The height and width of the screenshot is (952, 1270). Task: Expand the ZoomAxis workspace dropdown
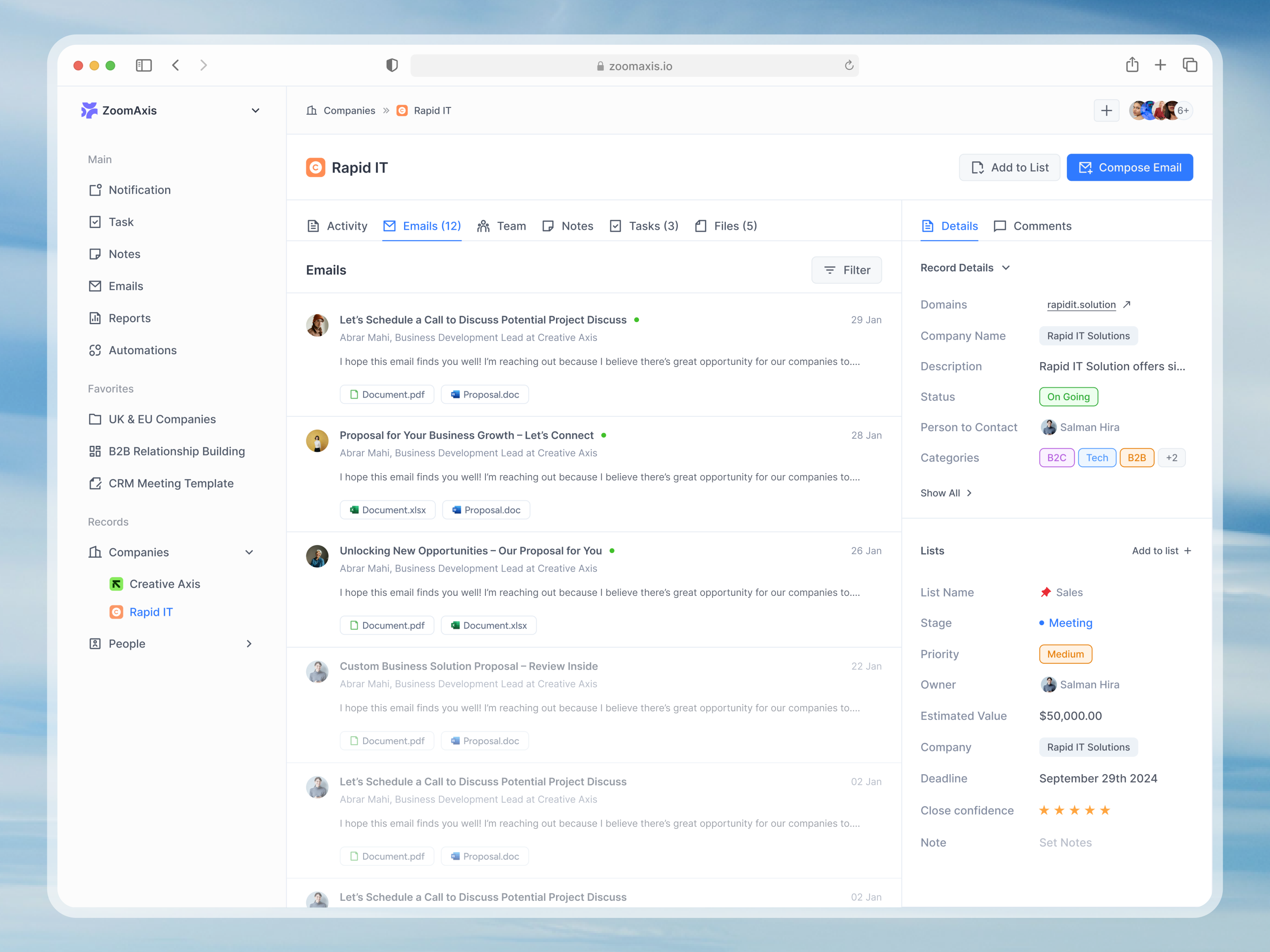(x=256, y=110)
